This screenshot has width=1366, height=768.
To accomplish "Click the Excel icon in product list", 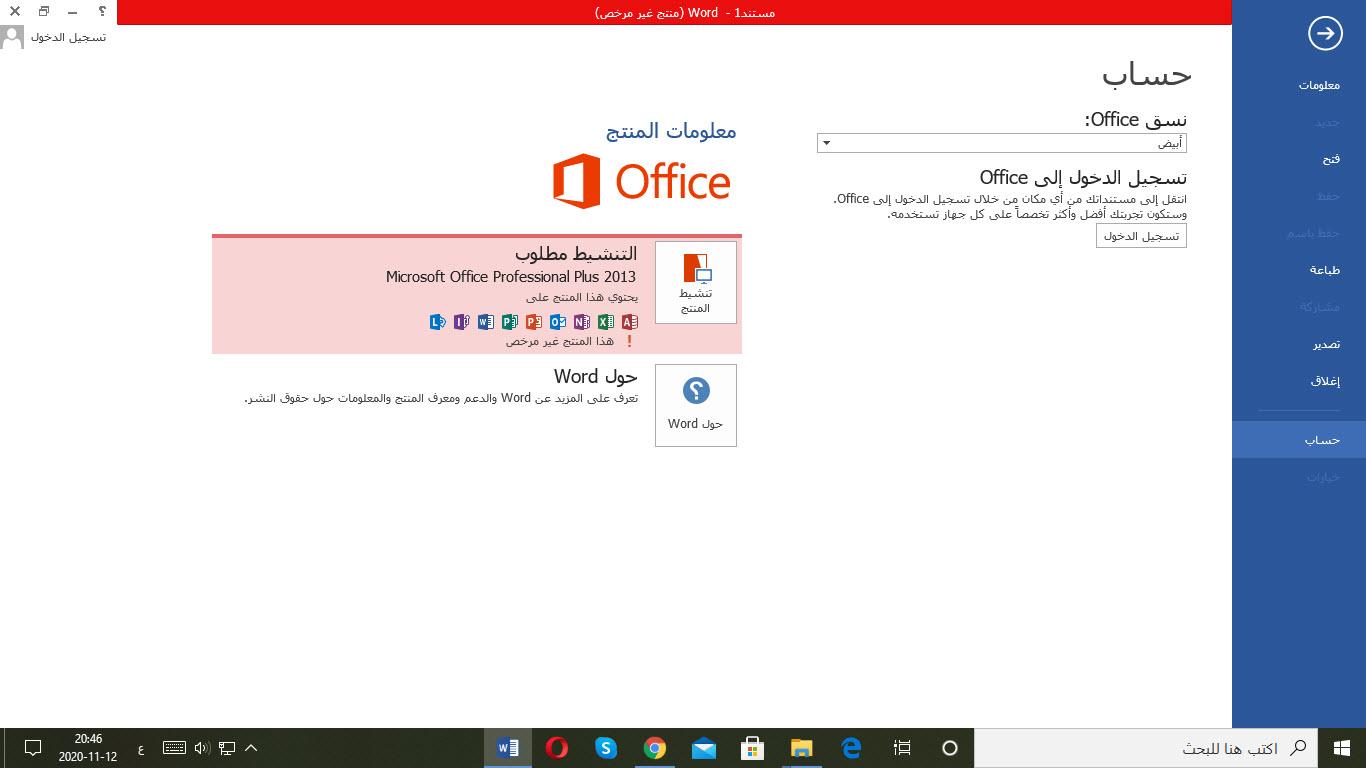I will click(x=605, y=322).
